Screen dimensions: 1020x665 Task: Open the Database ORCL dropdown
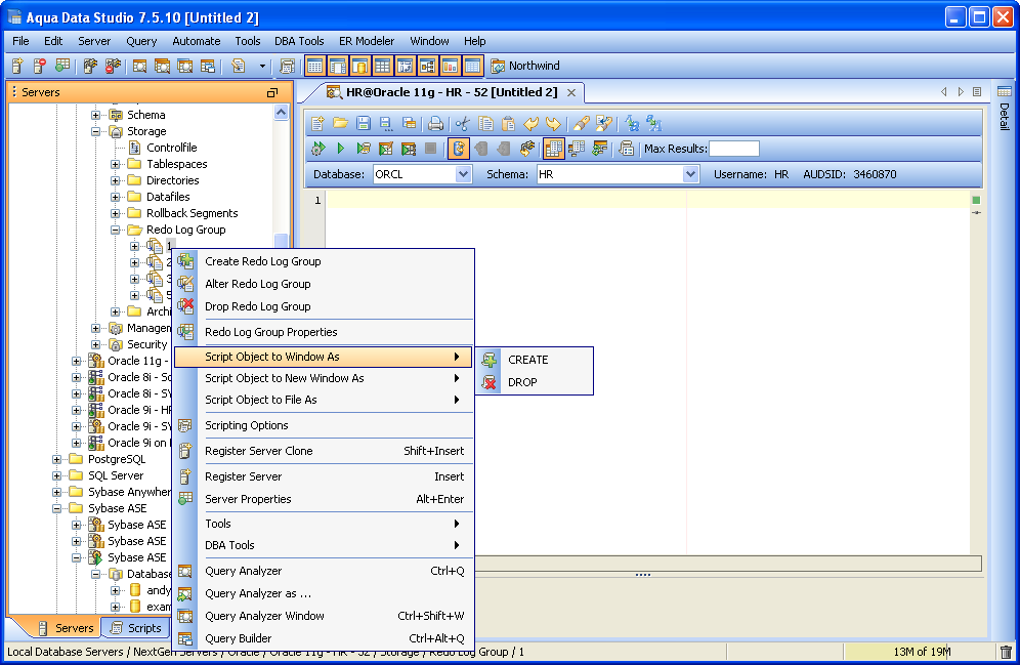point(463,174)
